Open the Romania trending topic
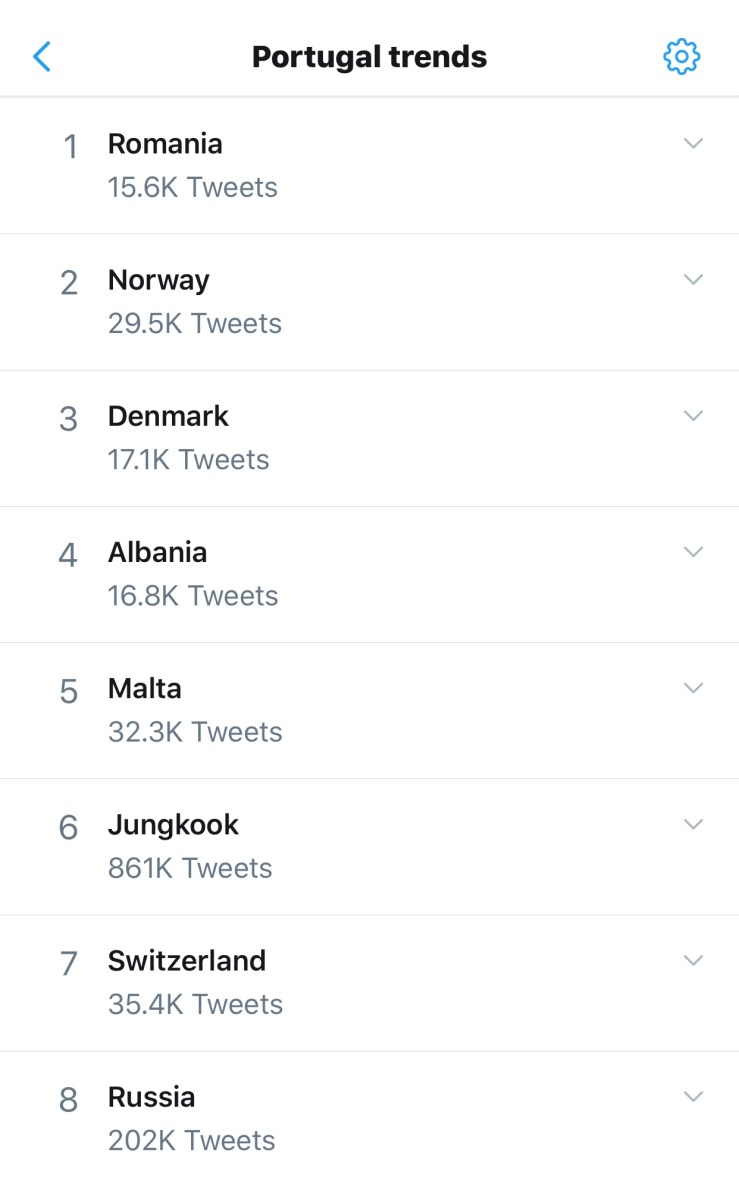Image resolution: width=739 pixels, height=1187 pixels. (165, 144)
